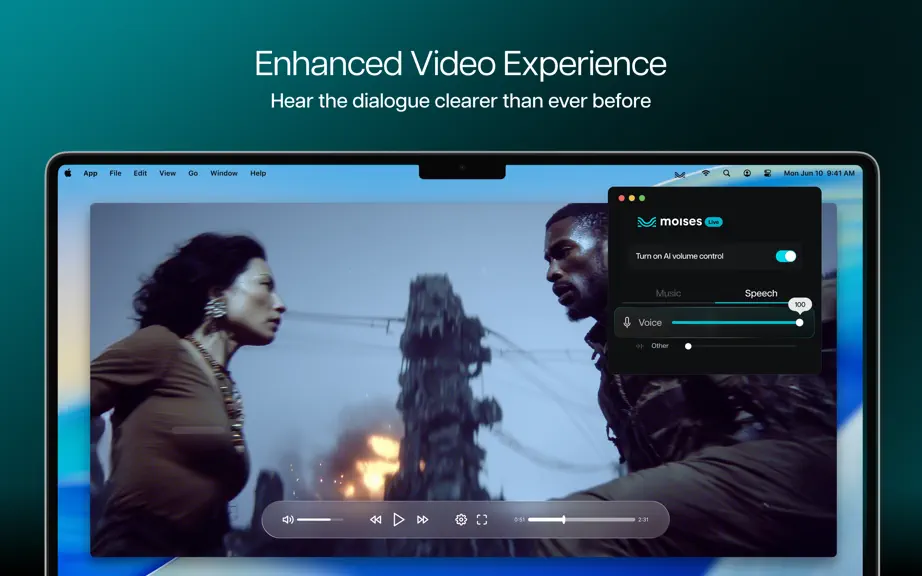Open Spotlight search in menu bar
Image resolution: width=922 pixels, height=576 pixels.
(726, 173)
